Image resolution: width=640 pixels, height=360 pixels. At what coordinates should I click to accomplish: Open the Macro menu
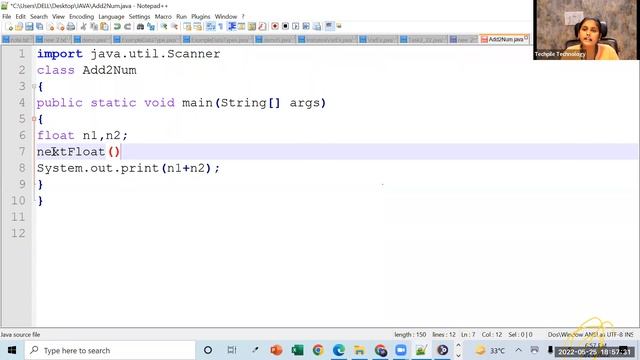(163, 16)
